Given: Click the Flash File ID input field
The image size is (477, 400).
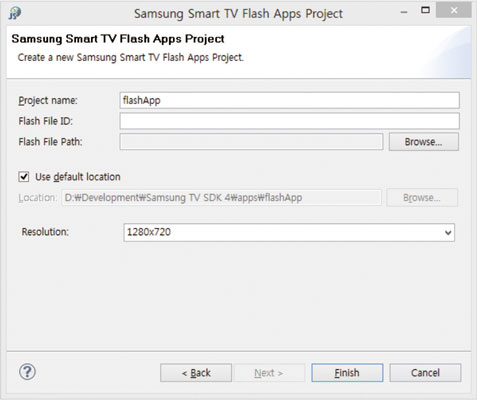Looking at the screenshot, I should [x=289, y=121].
